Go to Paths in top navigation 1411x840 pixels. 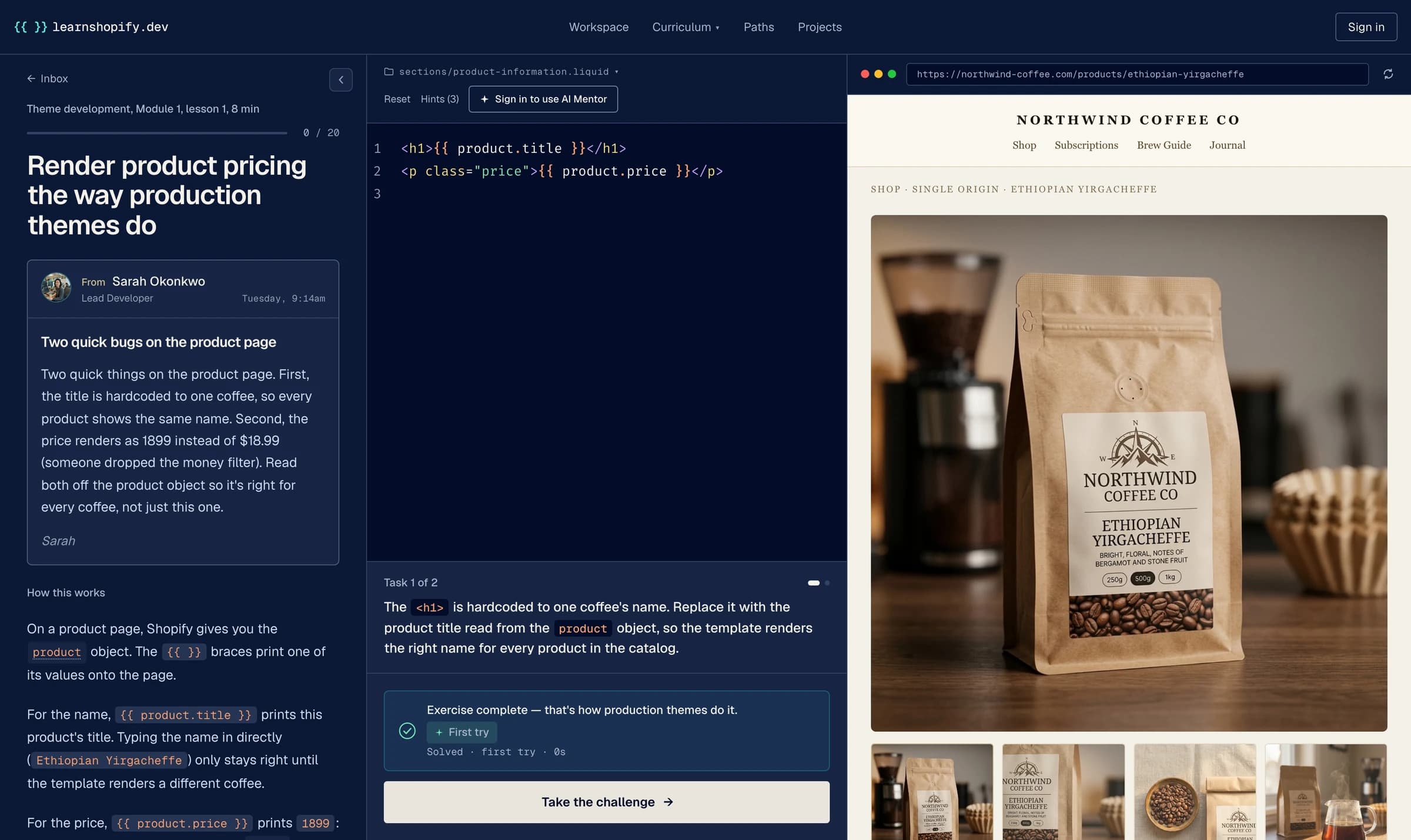point(758,27)
